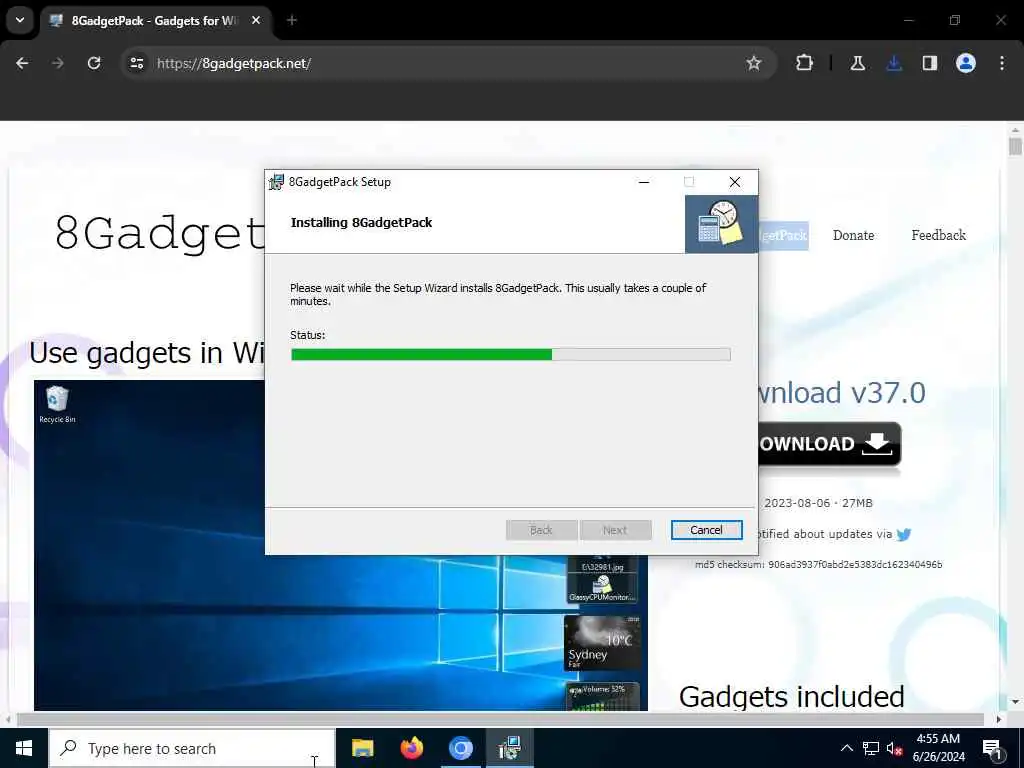Open the Windows Start menu
The height and width of the screenshot is (768, 1024).
(24, 748)
